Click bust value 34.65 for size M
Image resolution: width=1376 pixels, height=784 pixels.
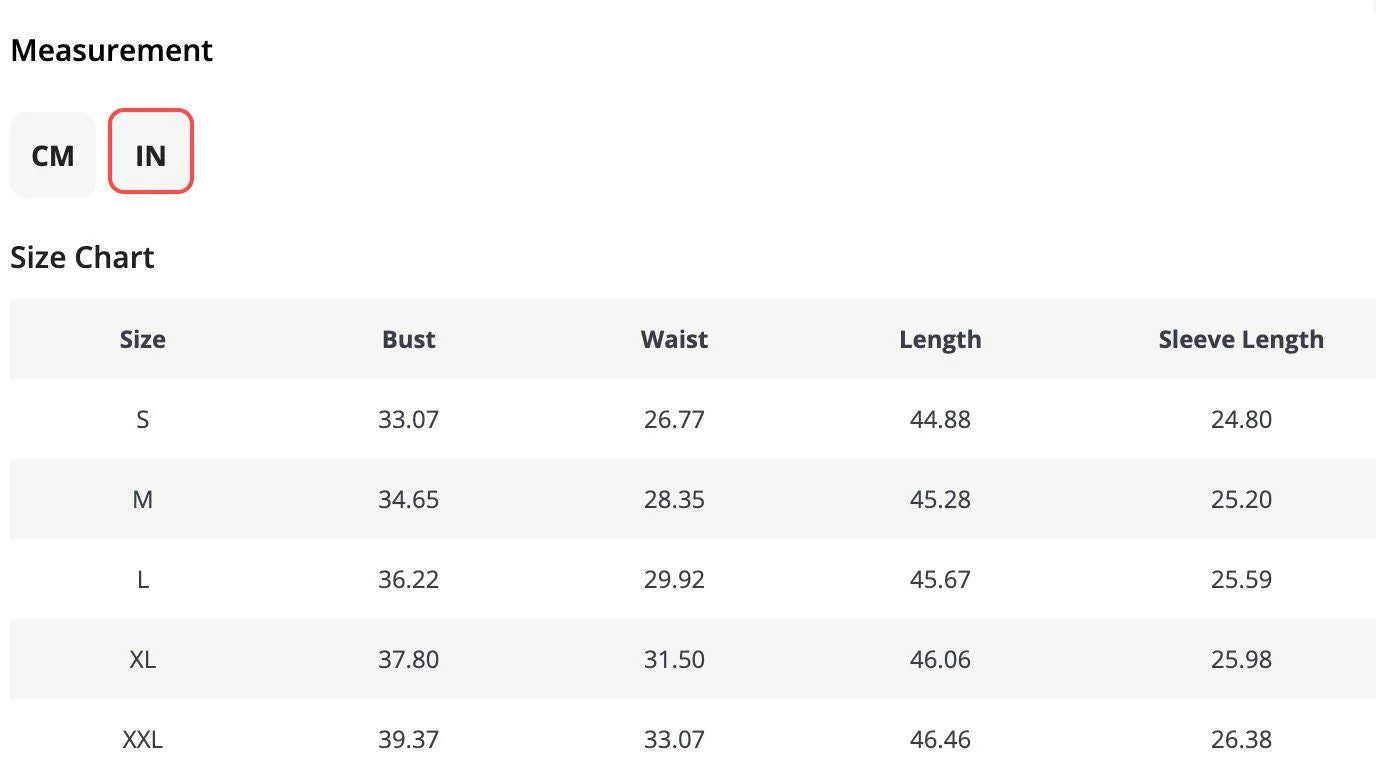pos(408,499)
